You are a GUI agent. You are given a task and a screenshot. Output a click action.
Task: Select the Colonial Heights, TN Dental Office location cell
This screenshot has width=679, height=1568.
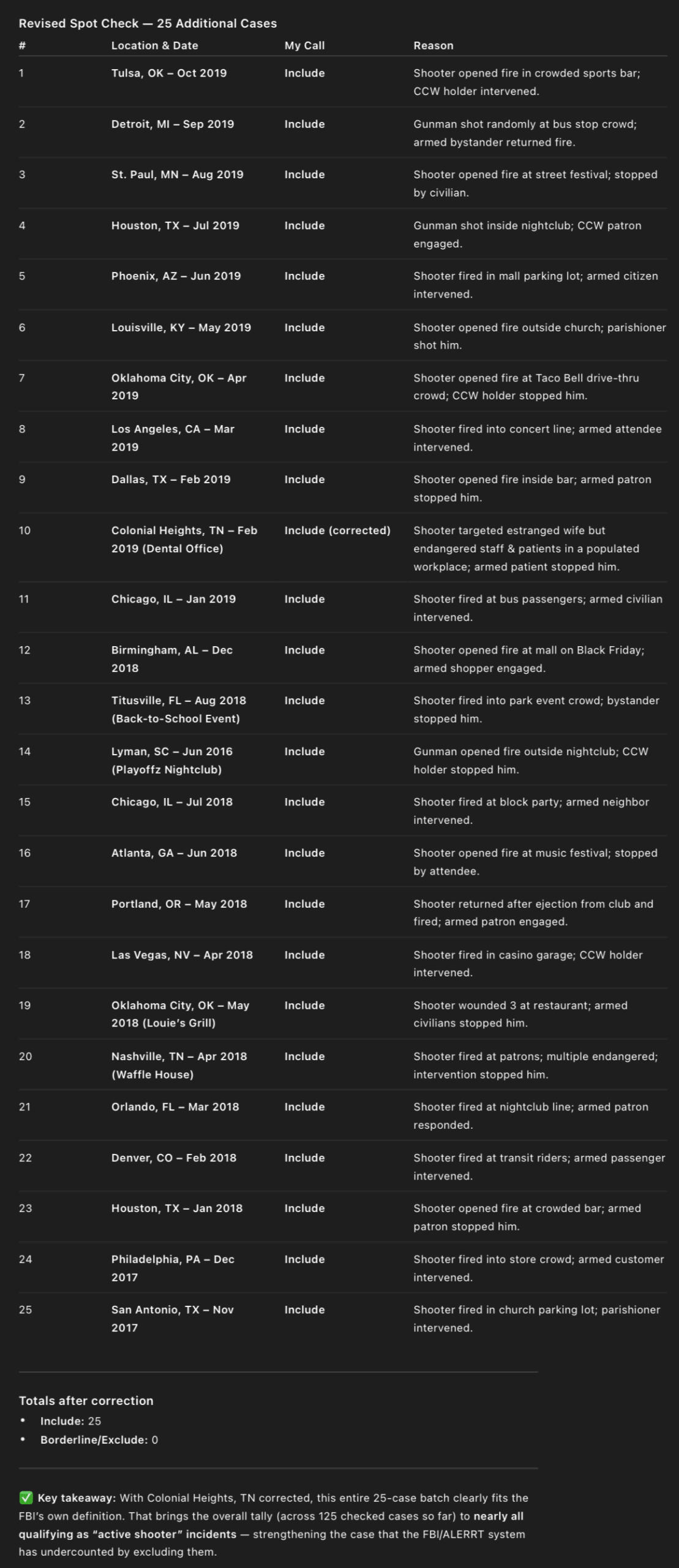[x=184, y=539]
